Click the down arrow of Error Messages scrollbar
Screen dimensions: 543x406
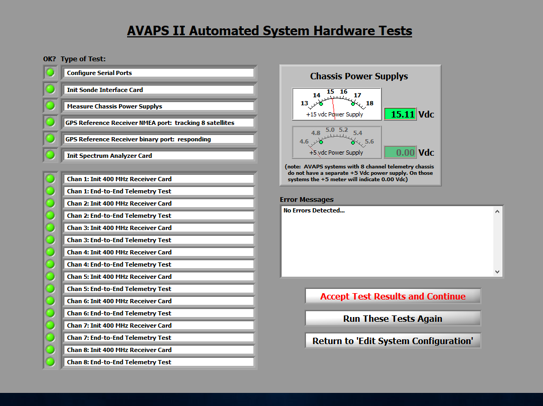point(497,272)
